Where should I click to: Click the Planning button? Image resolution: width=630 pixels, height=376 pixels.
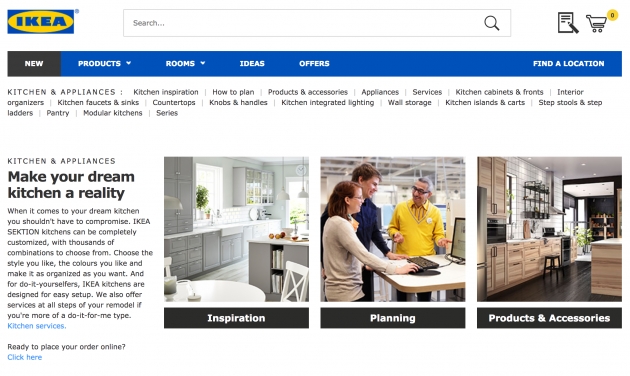click(393, 318)
